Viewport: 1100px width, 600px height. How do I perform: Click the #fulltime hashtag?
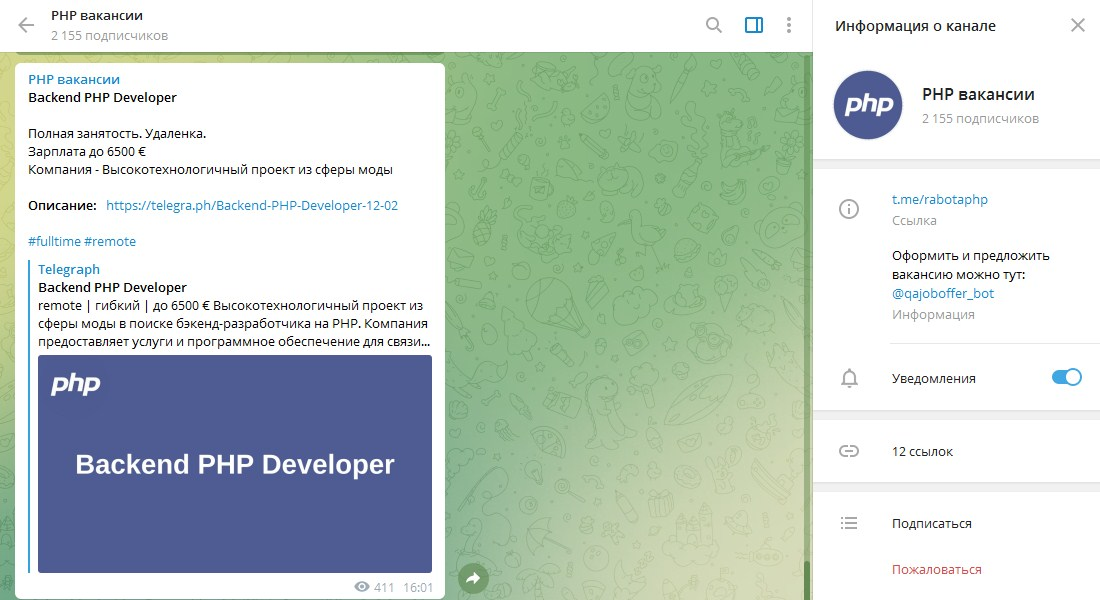(x=54, y=241)
